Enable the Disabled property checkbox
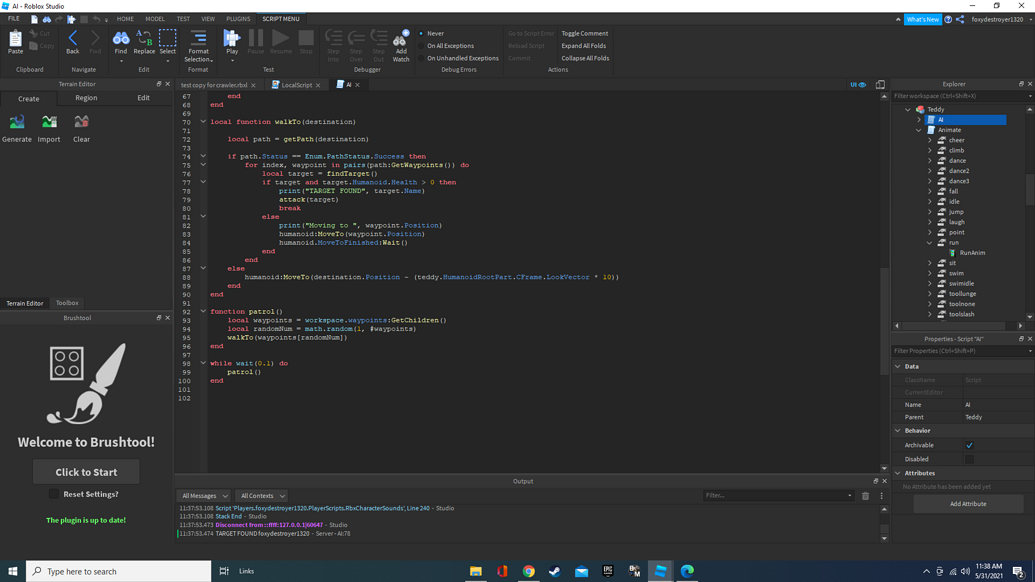 pos(969,457)
